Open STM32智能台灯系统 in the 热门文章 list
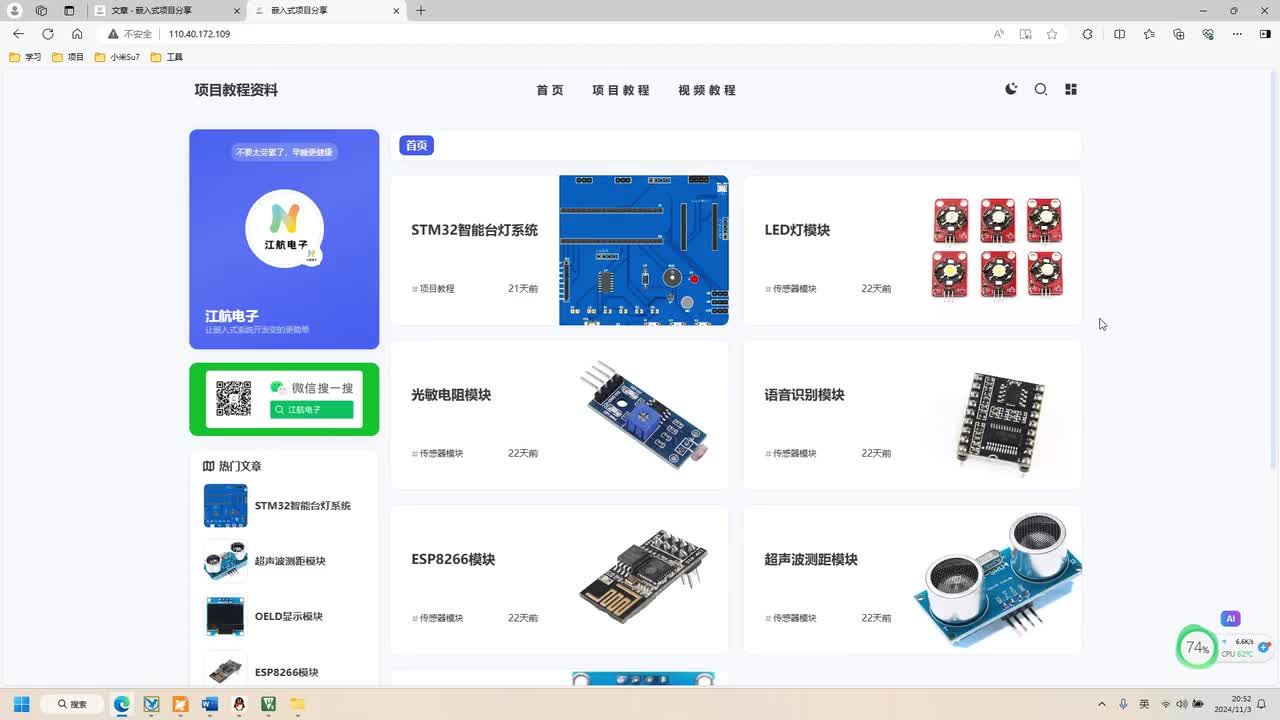1280x720 pixels. [303, 506]
